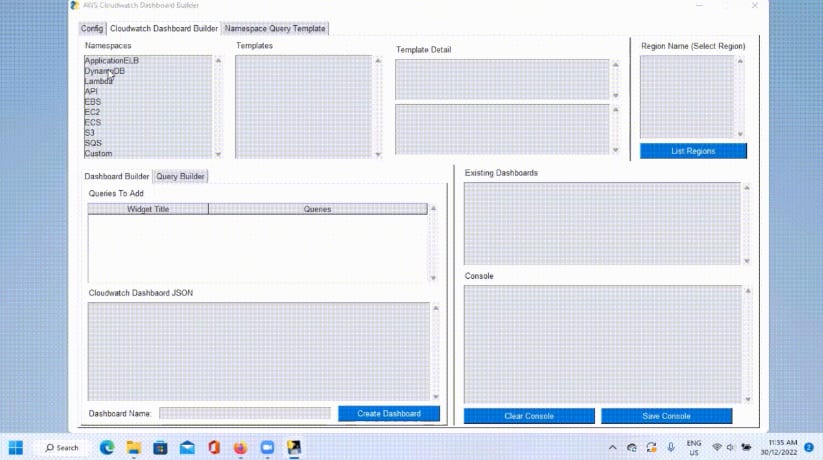Screen dimensions: 823x460
Task: Click Templates list scroll up arrow
Action: pos(378,60)
